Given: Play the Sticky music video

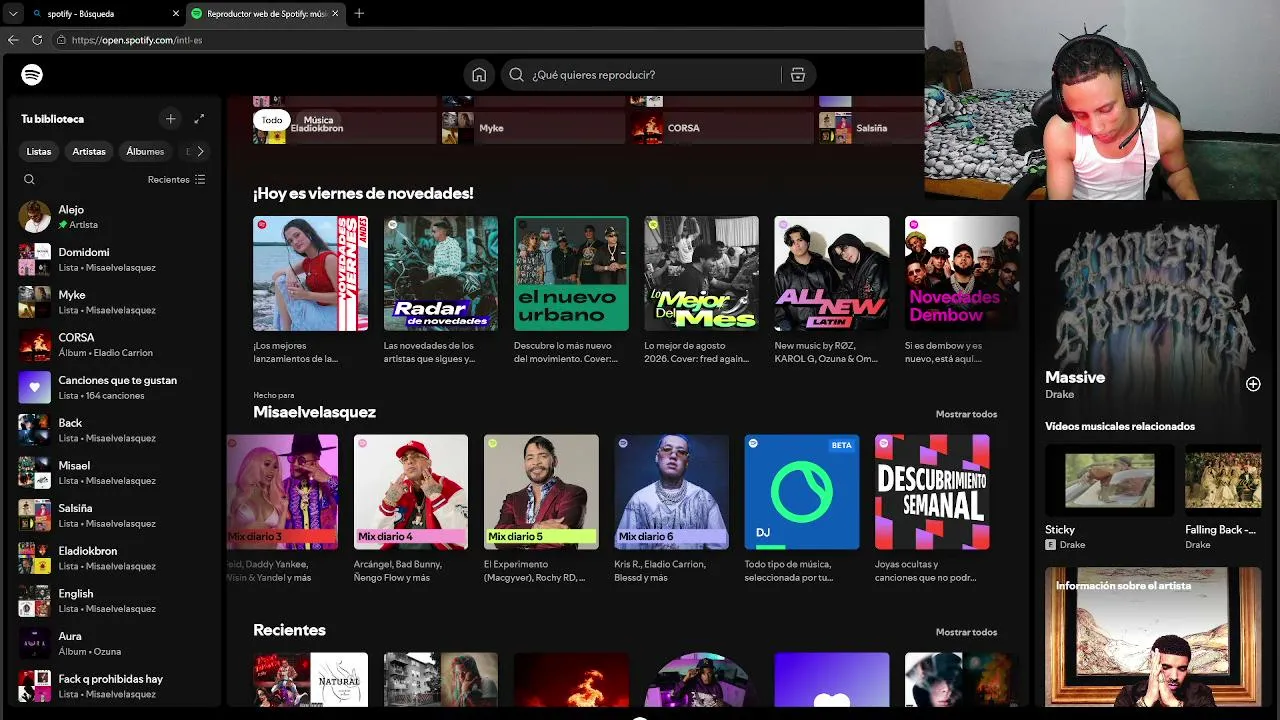Looking at the screenshot, I should pyautogui.click(x=1110, y=480).
